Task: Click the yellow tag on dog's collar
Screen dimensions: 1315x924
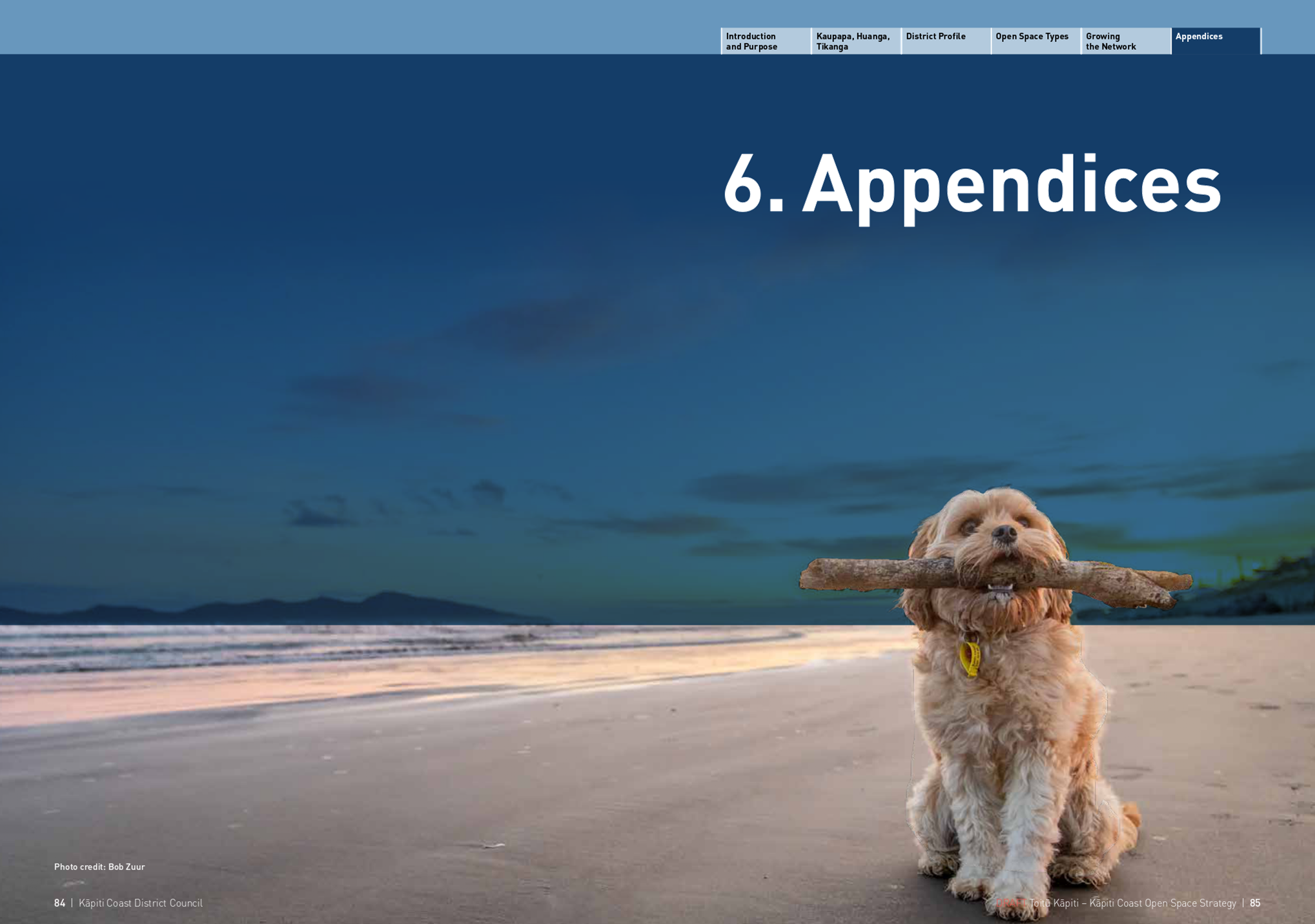Action: pos(969,658)
